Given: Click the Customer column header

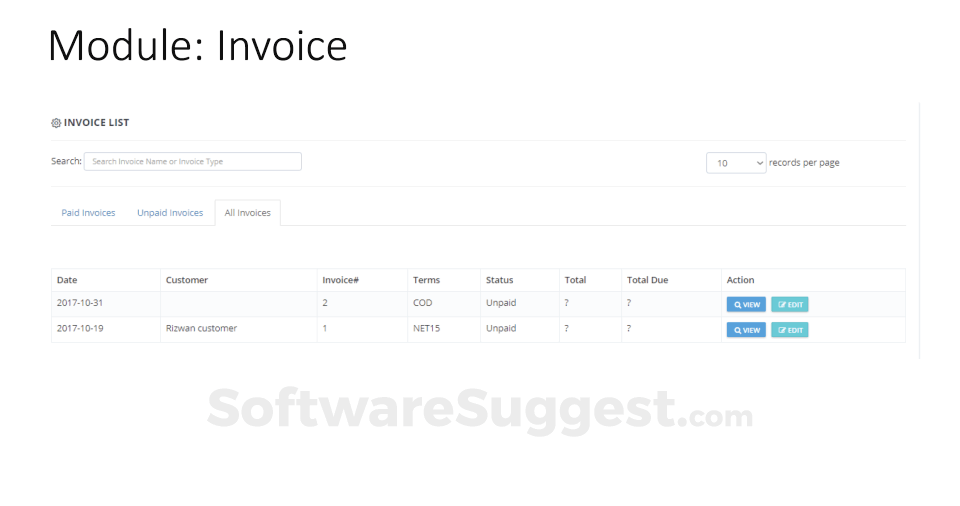Looking at the screenshot, I should pos(187,280).
